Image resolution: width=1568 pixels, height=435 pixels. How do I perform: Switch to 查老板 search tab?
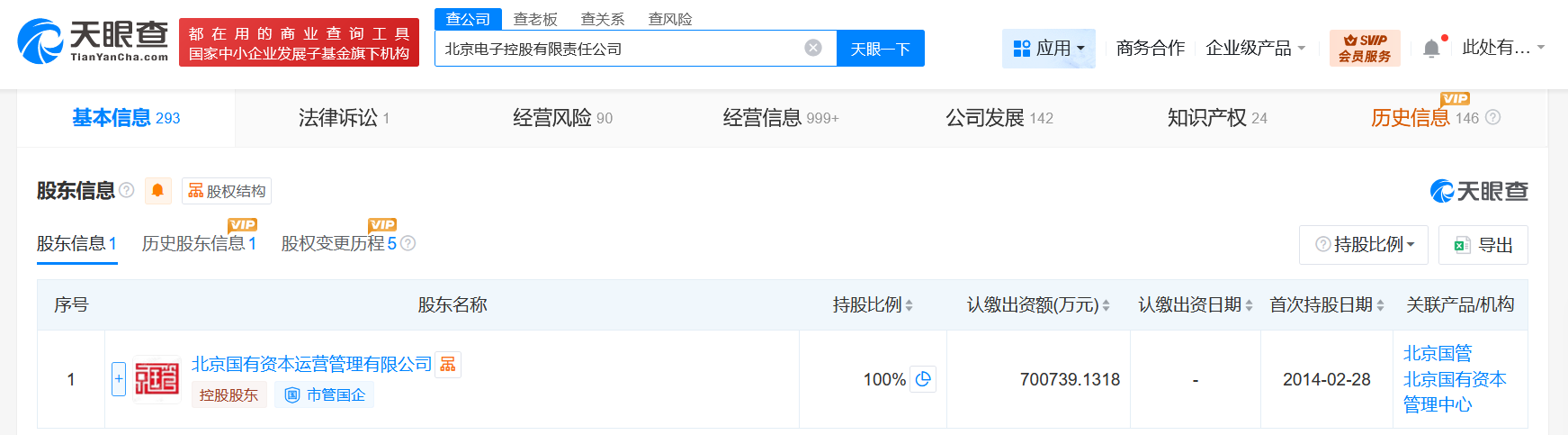(x=535, y=19)
